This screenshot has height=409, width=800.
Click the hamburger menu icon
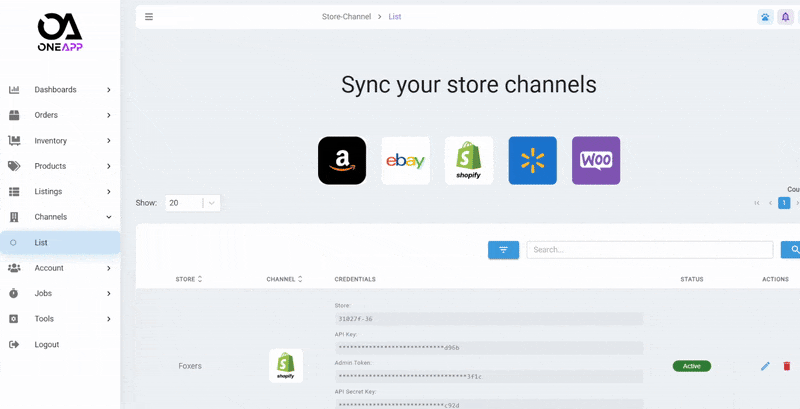tap(149, 17)
